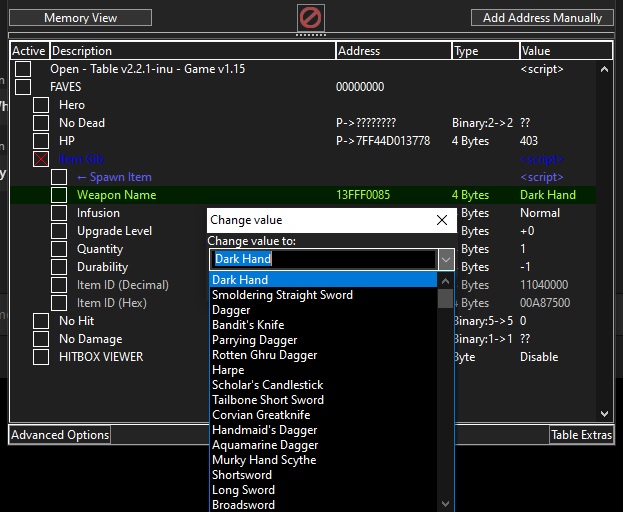The height and width of the screenshot is (512, 623).
Task: Click the red stop/clear icon
Action: pos(311,18)
